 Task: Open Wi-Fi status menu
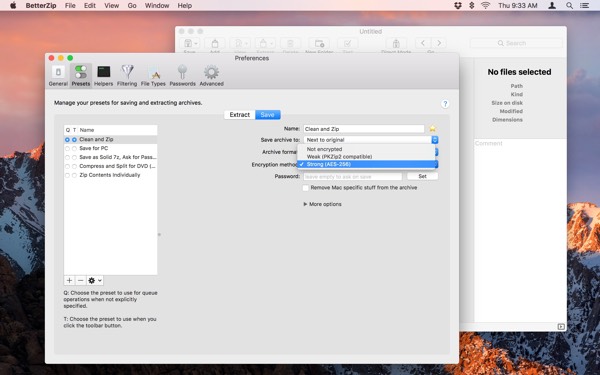[x=485, y=5]
